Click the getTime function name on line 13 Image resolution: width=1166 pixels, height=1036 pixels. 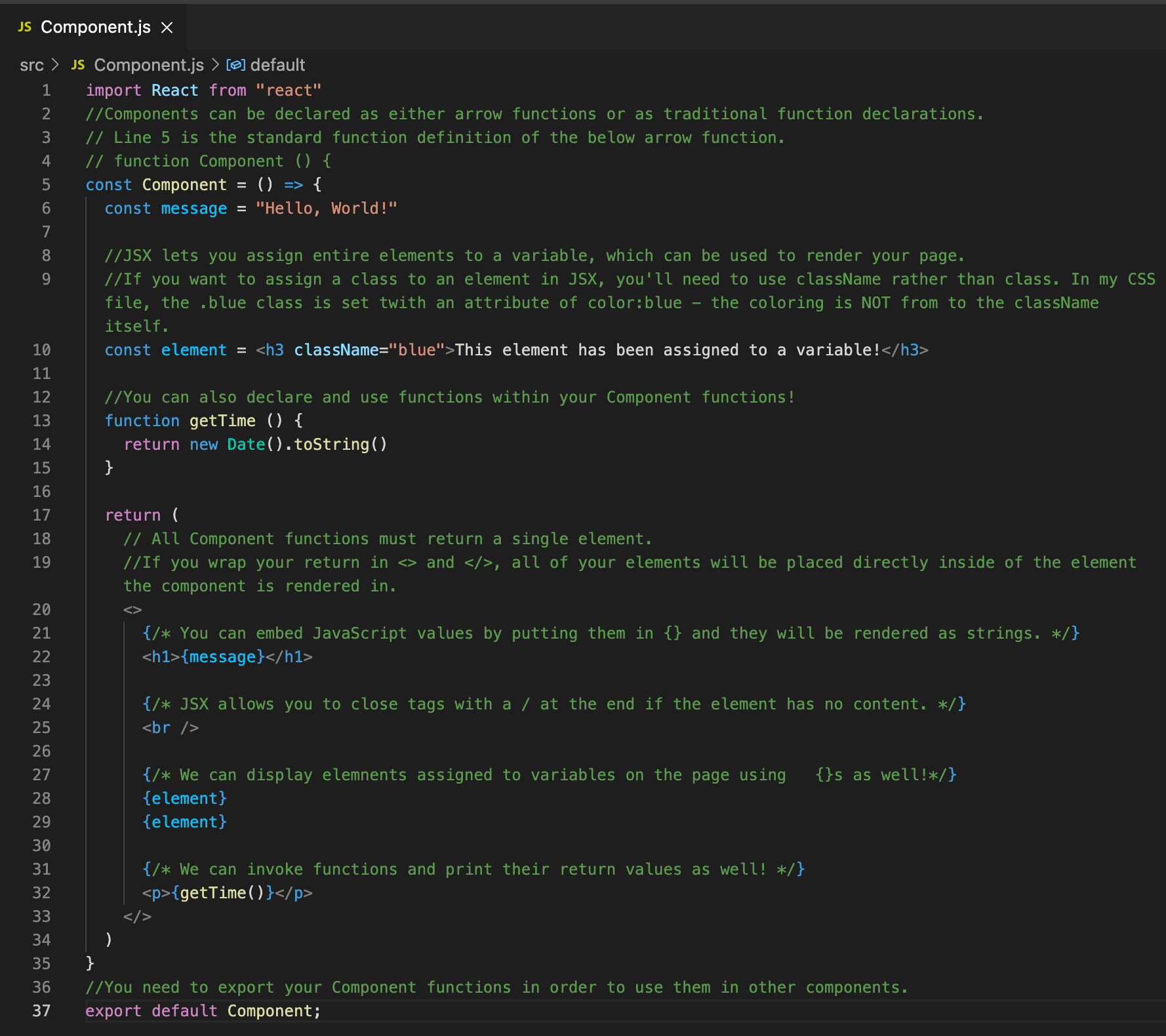click(x=222, y=420)
